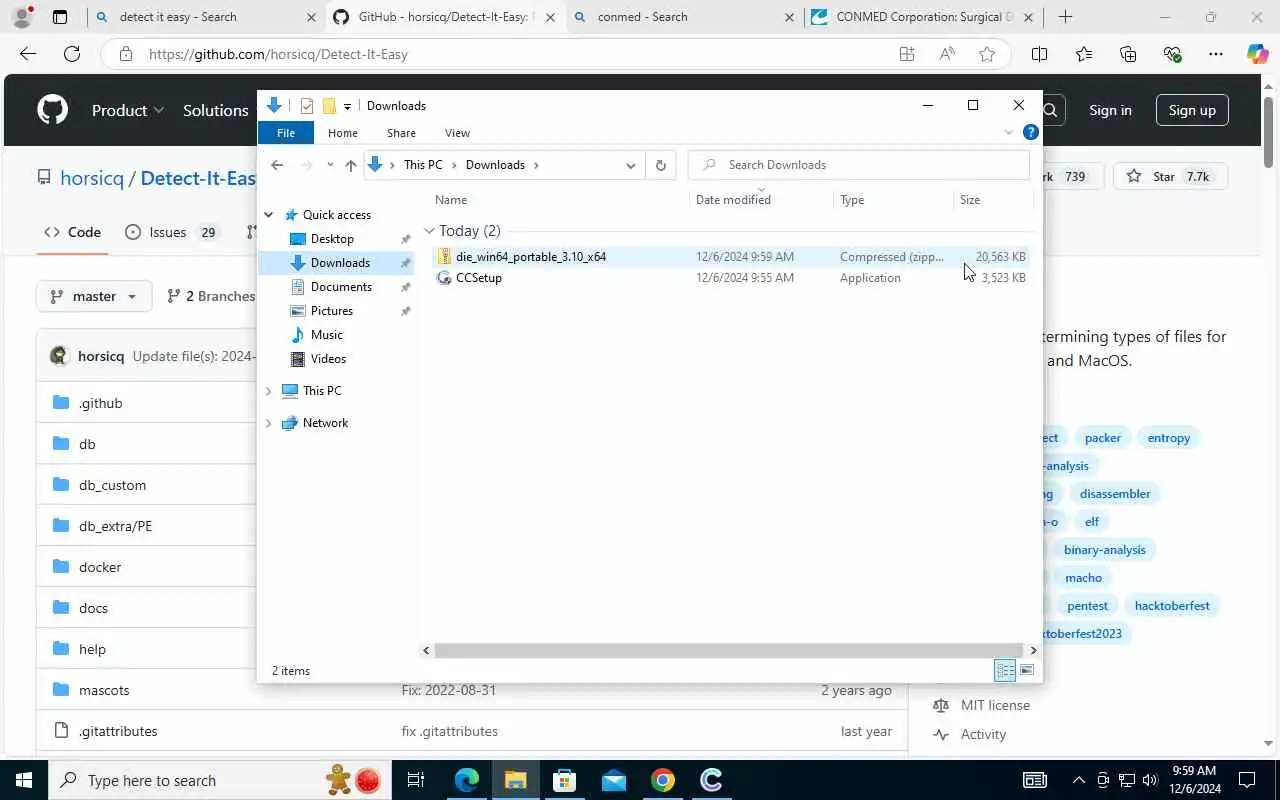The width and height of the screenshot is (1280, 800).
Task: Open Edge Collections icon
Action: tap(1128, 54)
